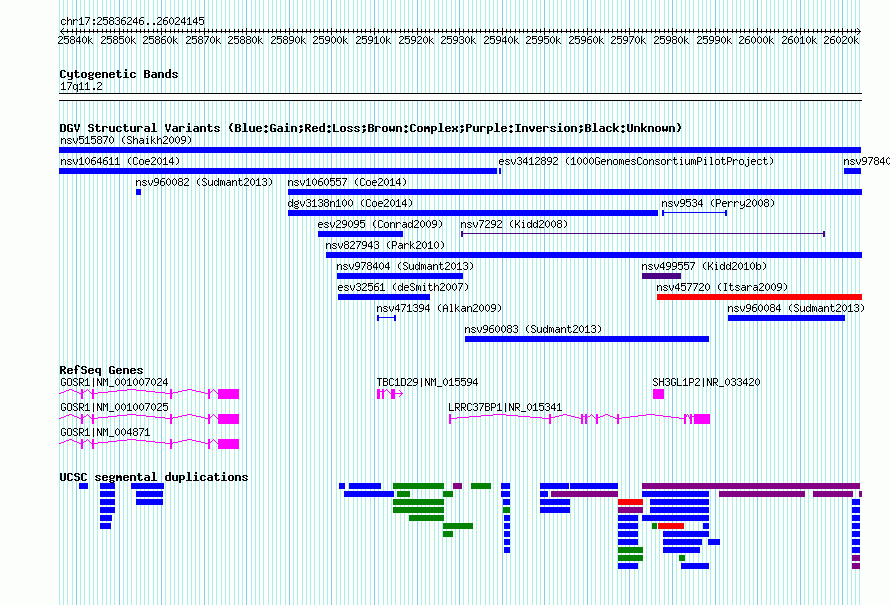Click the DGV Structural Variants track heading
The width and height of the screenshot is (890, 605).
pyautogui.click(x=371, y=128)
